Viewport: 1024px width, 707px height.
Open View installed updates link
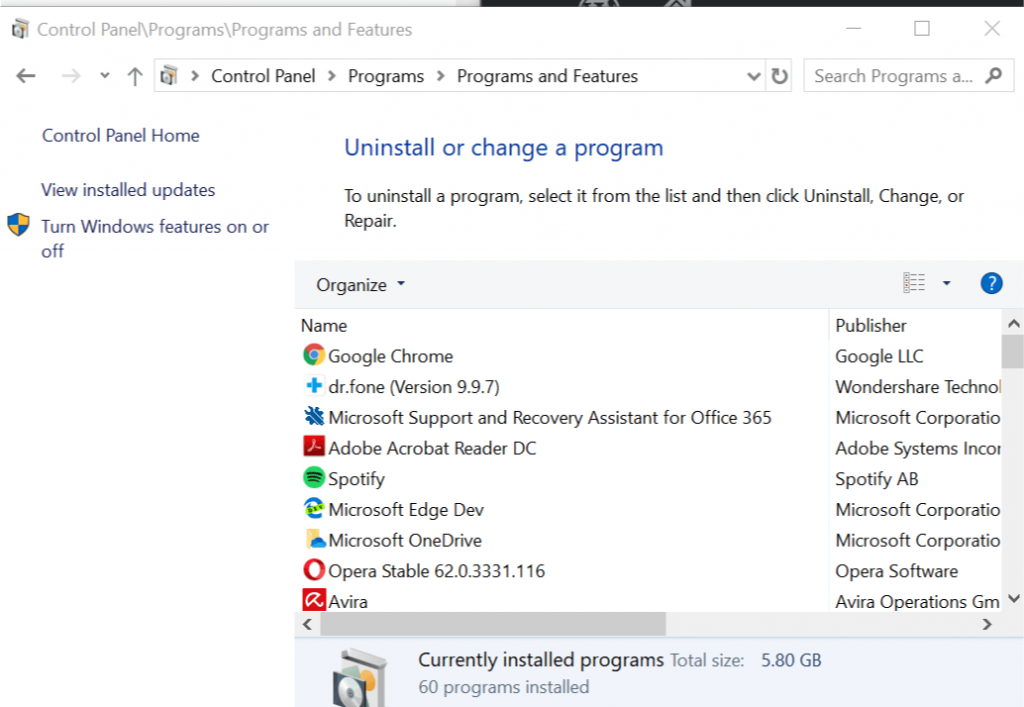click(x=128, y=189)
